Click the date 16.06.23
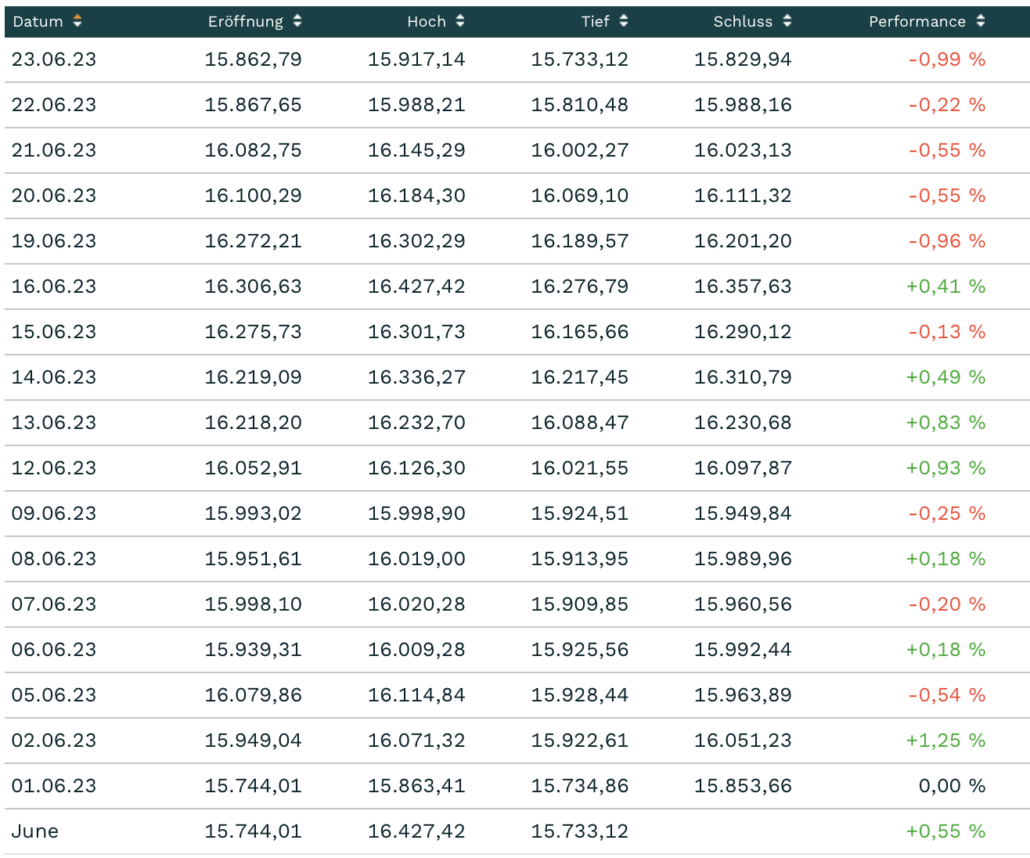The image size is (1030, 858). (54, 286)
